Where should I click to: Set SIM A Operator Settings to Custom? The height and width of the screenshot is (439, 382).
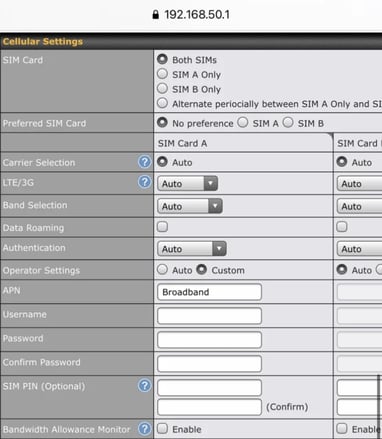pyautogui.click(x=202, y=269)
